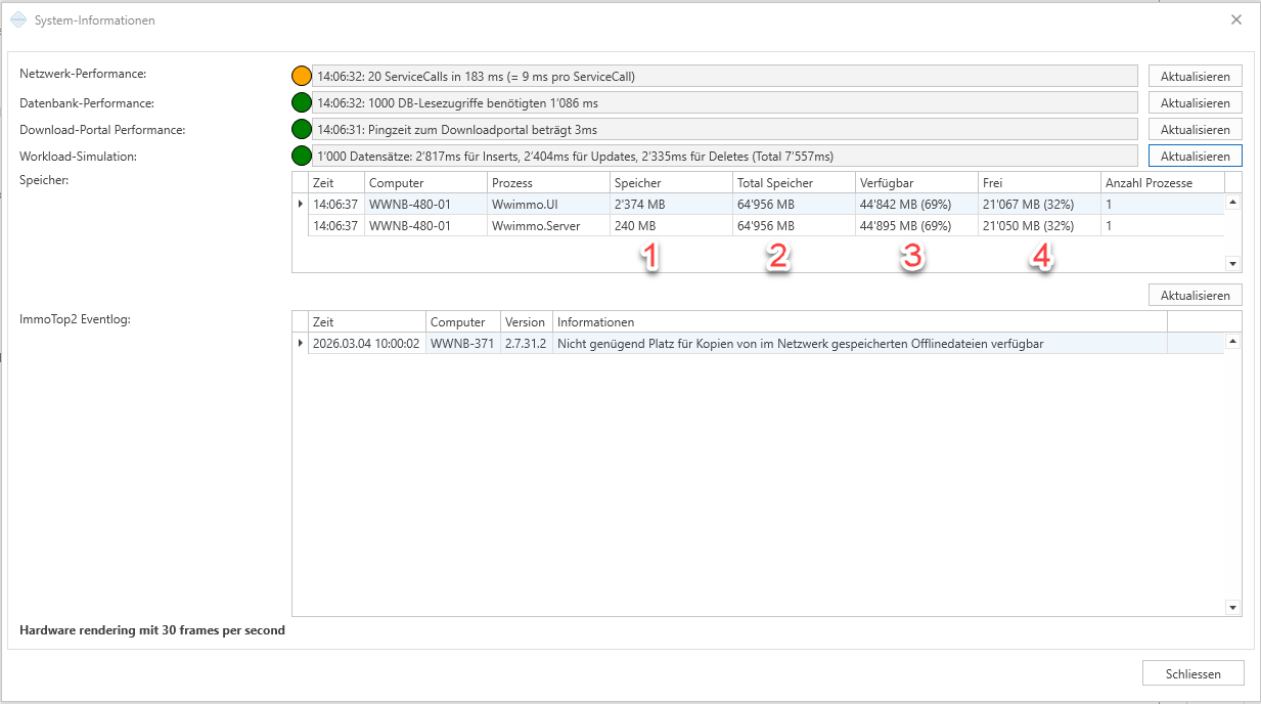Click the System-Informationen window icon in title bar
1261x704 pixels.
(18, 20)
